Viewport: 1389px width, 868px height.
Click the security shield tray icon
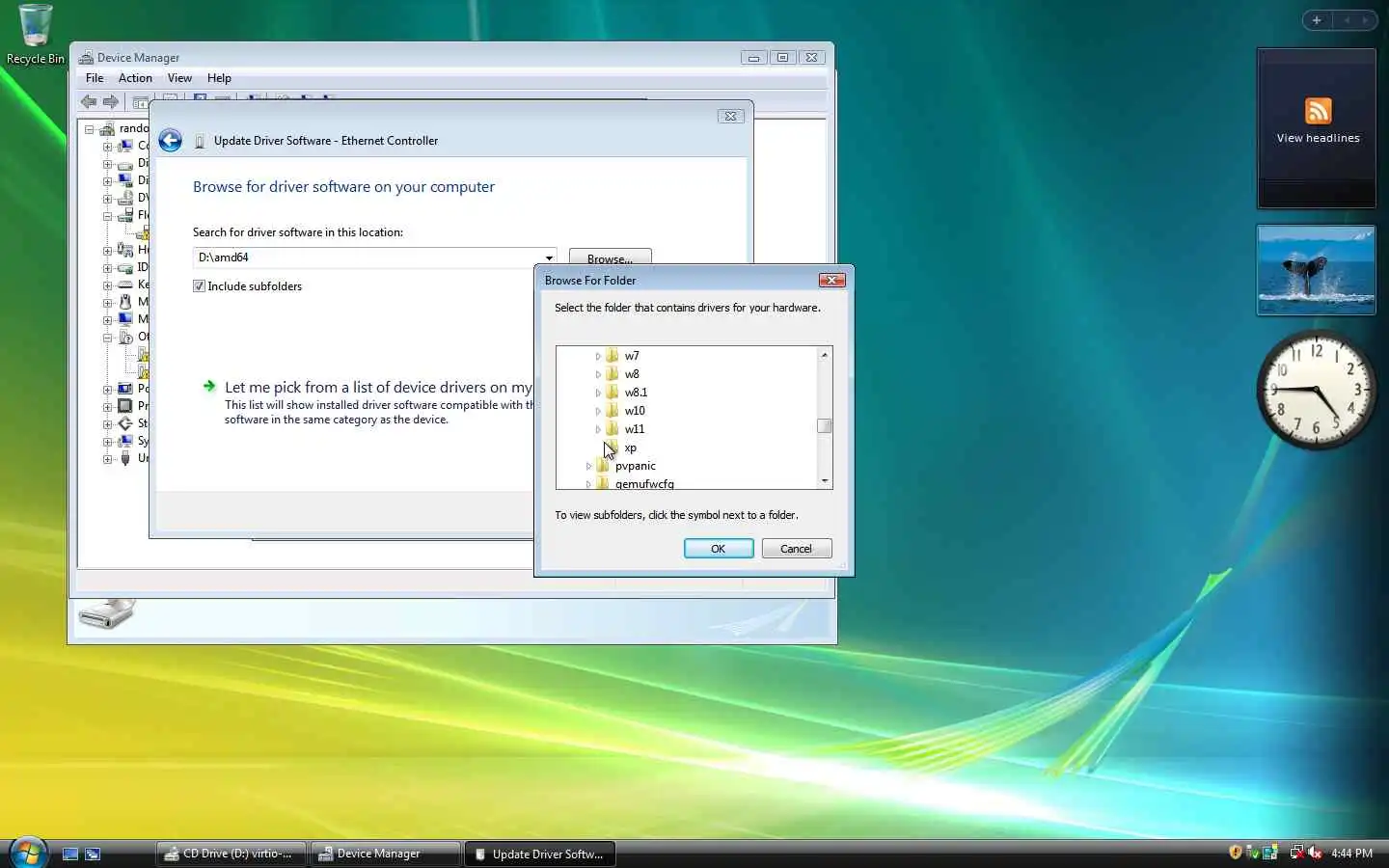click(x=1236, y=853)
